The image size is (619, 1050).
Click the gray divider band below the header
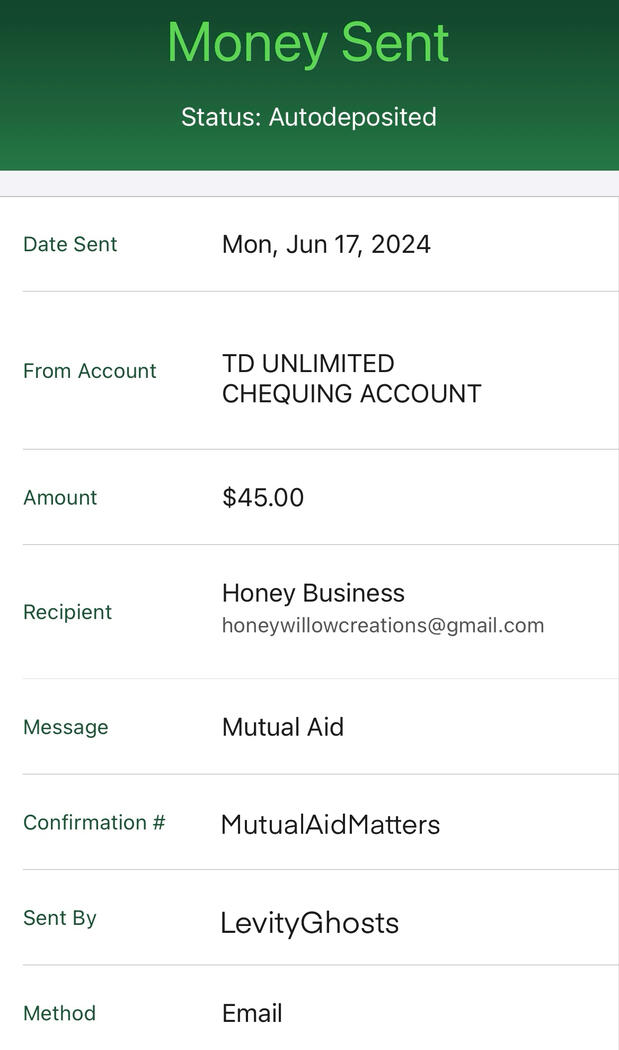click(308, 183)
